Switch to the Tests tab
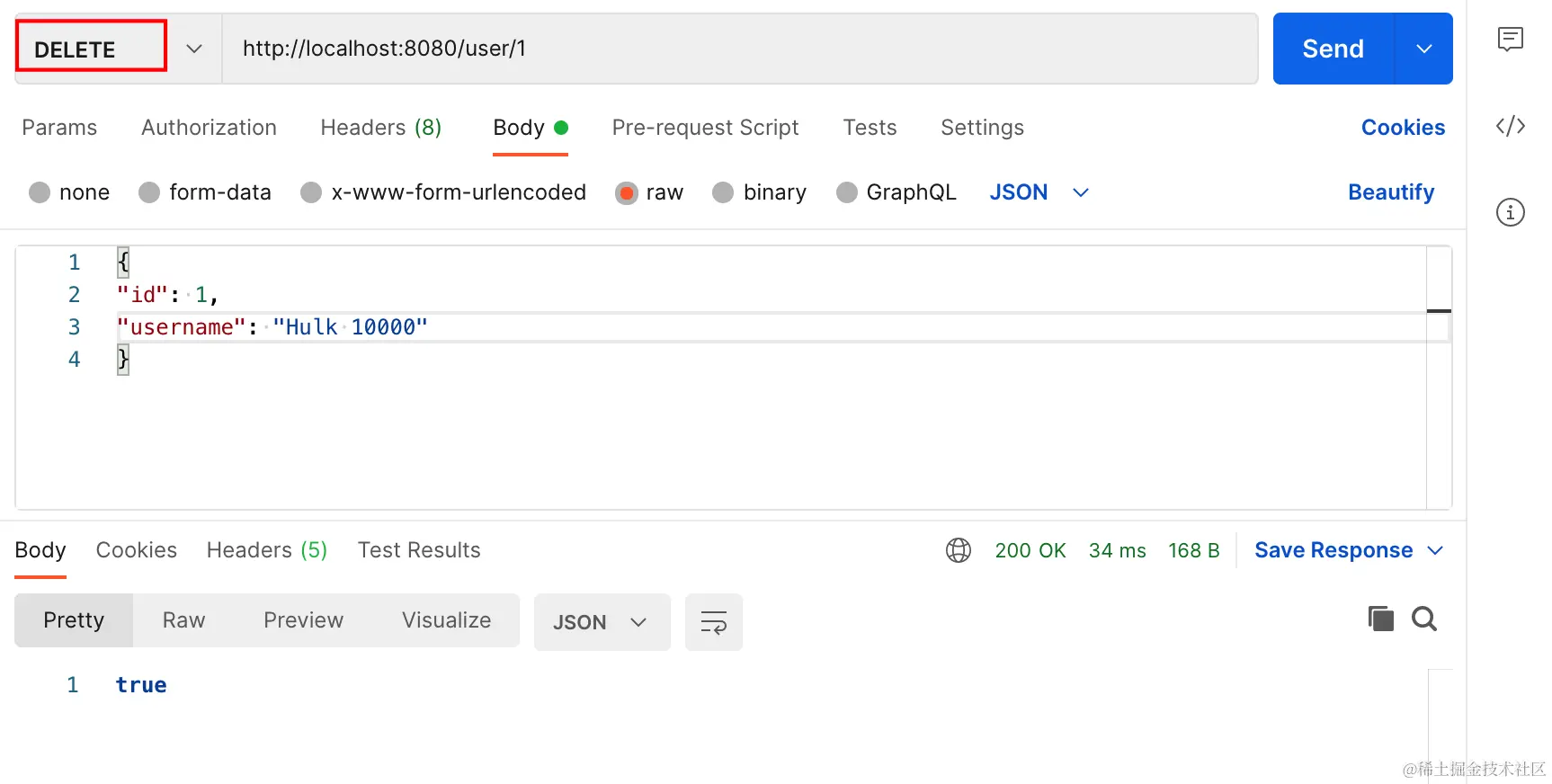This screenshot has height=784, width=1552. [870, 128]
